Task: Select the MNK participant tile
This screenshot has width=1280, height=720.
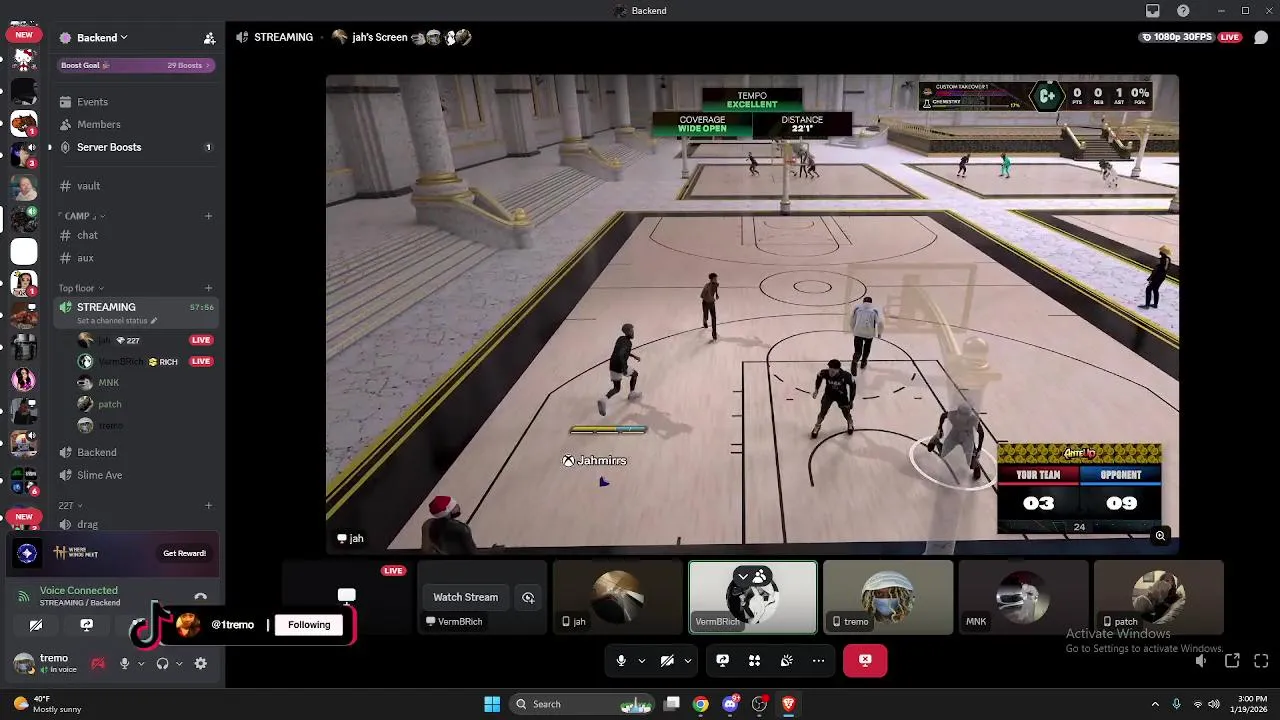Action: [x=1023, y=597]
